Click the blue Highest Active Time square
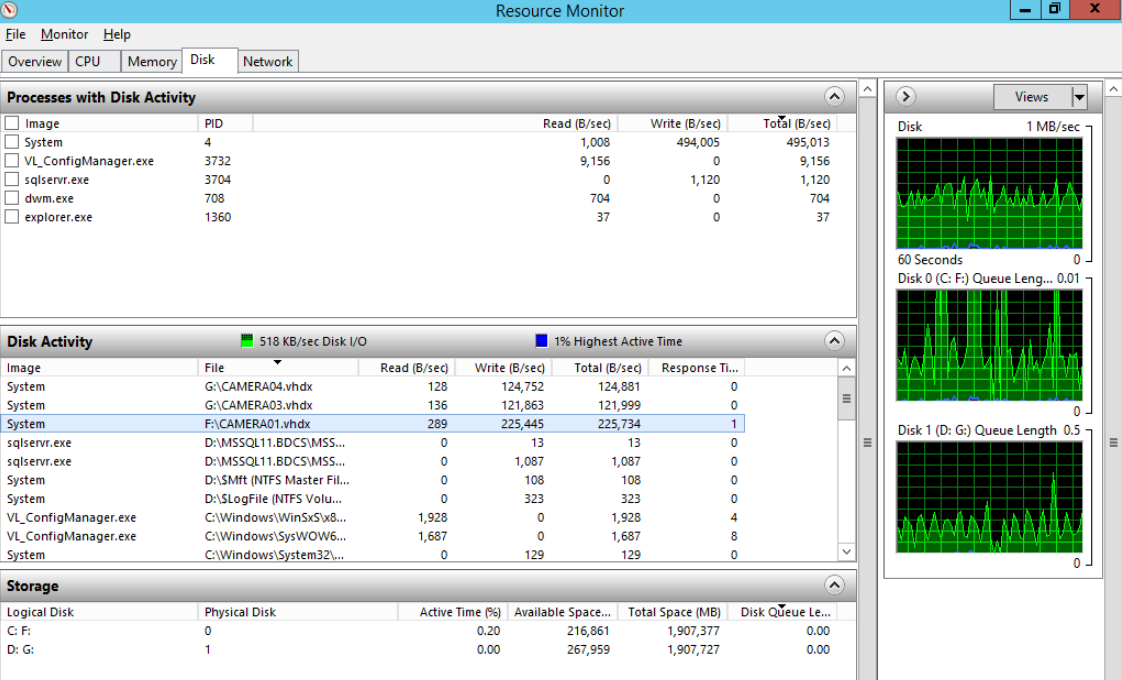The width and height of the screenshot is (1122, 680). coord(541,341)
